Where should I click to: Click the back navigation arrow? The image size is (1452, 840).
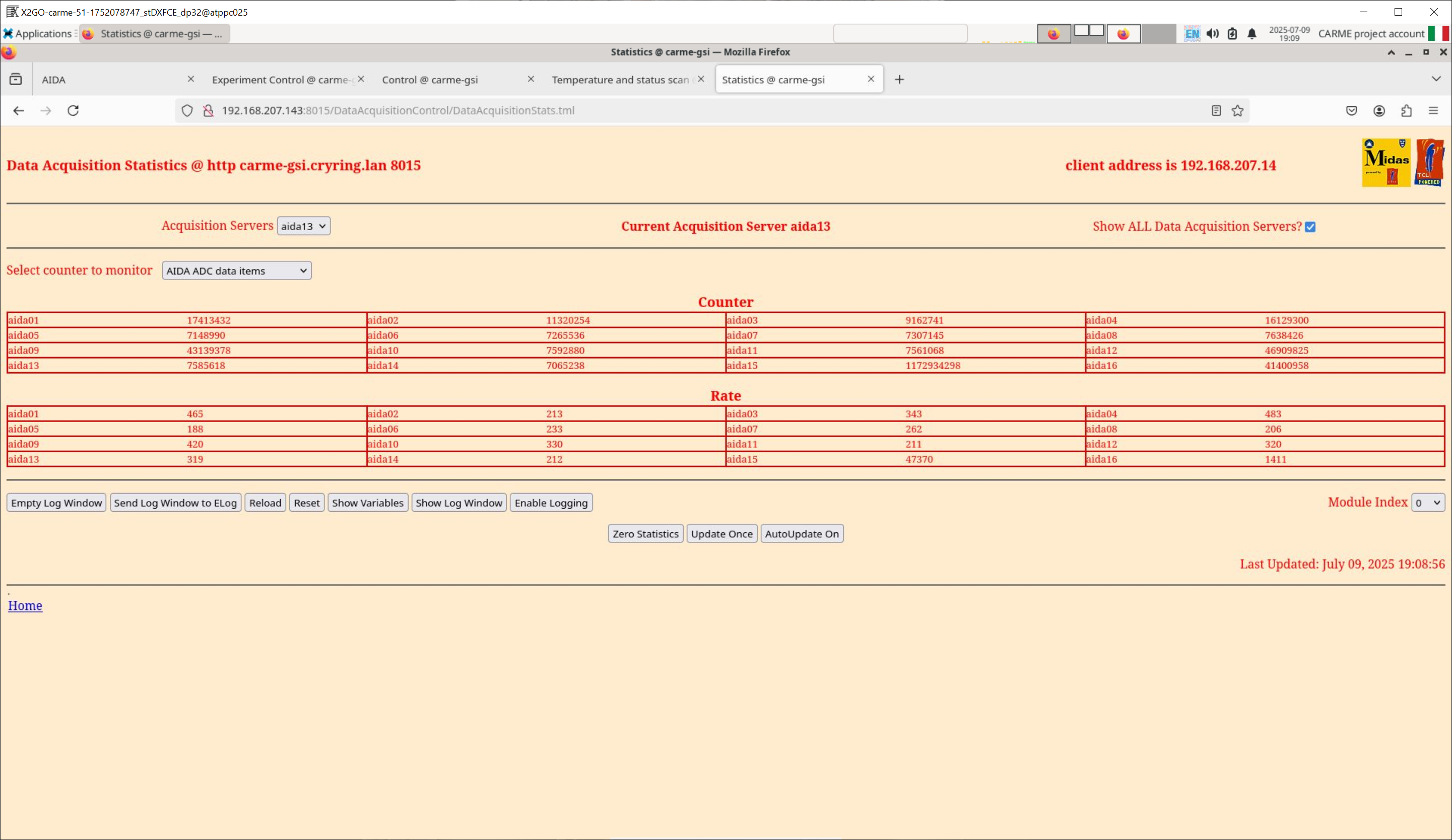[x=19, y=111]
